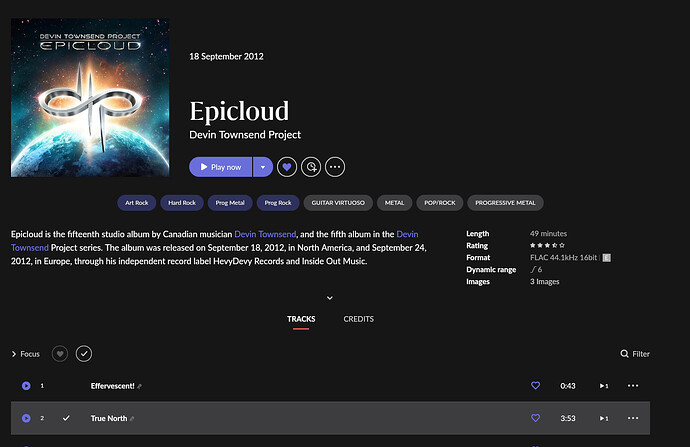Screen dimensions: 690x447
Task: Toggle the favorites filter heart near Focus
Action: click(x=60, y=354)
